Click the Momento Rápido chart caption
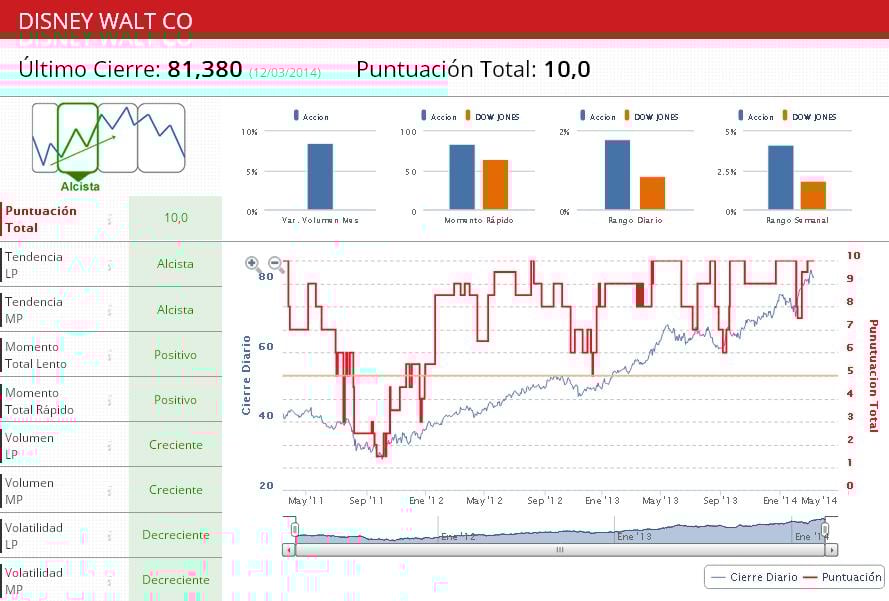This screenshot has width=889, height=601. point(479,220)
